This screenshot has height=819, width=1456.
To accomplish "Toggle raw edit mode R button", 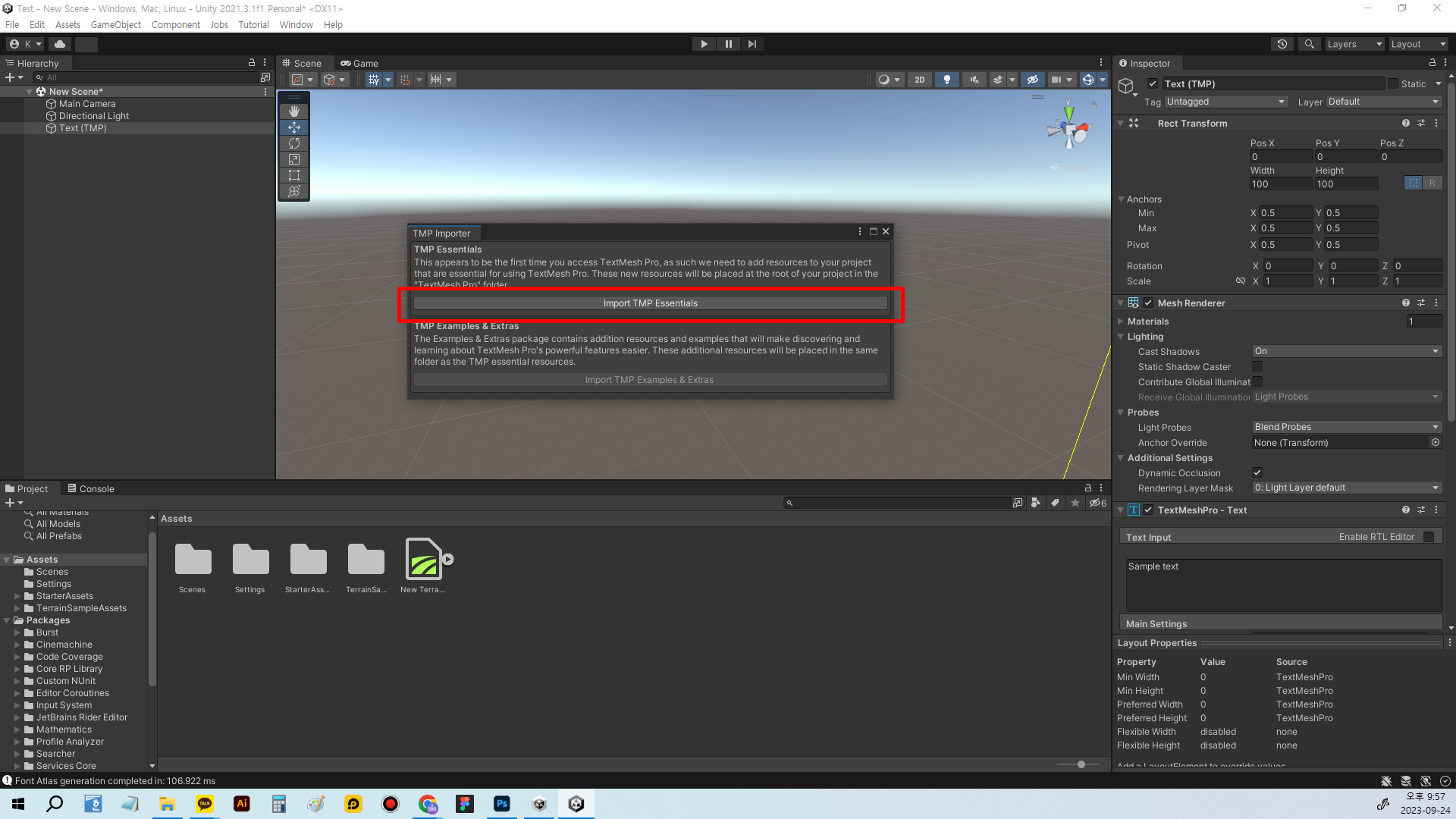I will [1432, 183].
